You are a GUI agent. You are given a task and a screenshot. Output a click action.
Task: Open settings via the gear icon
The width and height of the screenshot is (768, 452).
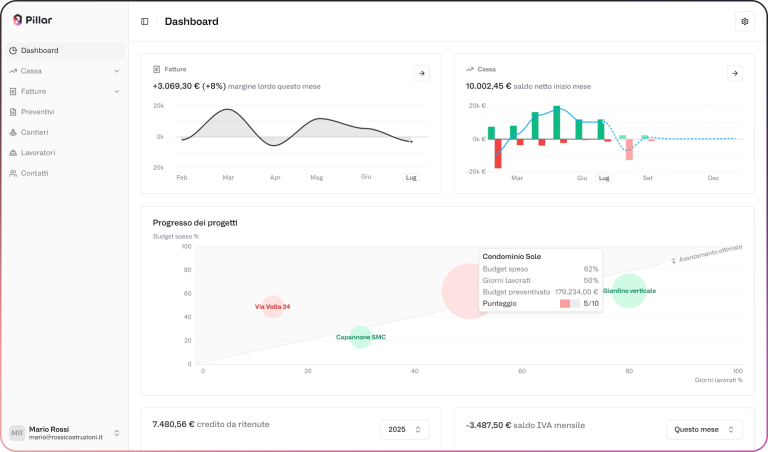click(744, 22)
